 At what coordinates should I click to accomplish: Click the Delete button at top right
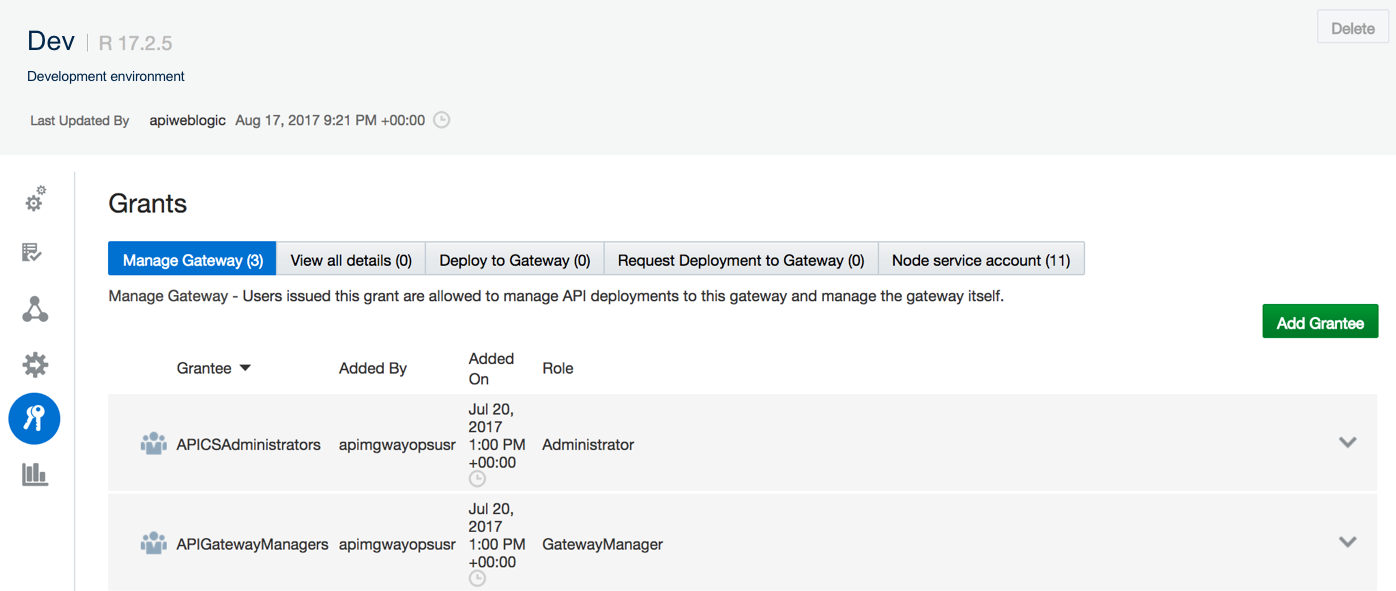[x=1353, y=28]
